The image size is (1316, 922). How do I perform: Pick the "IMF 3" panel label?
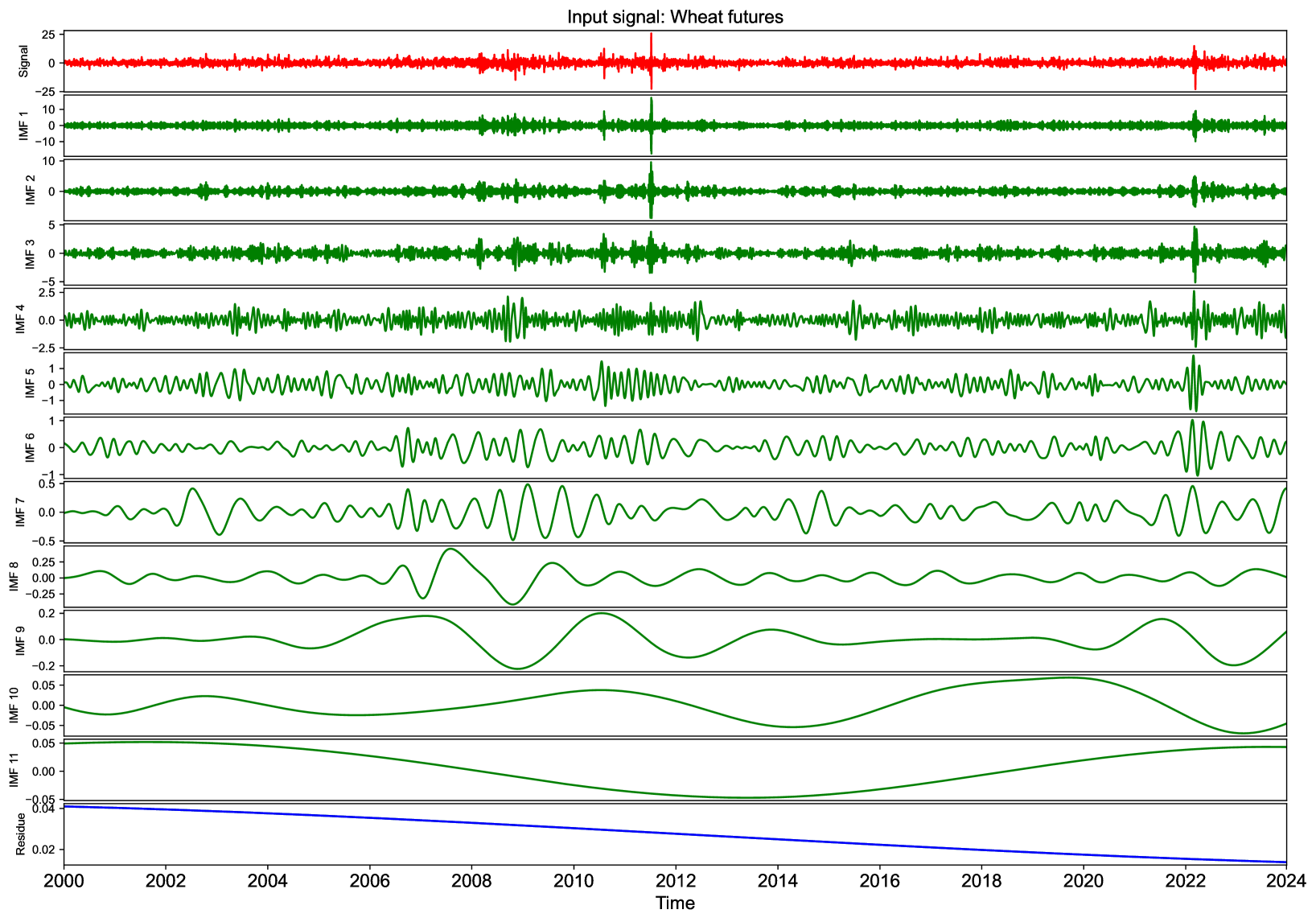31,254
